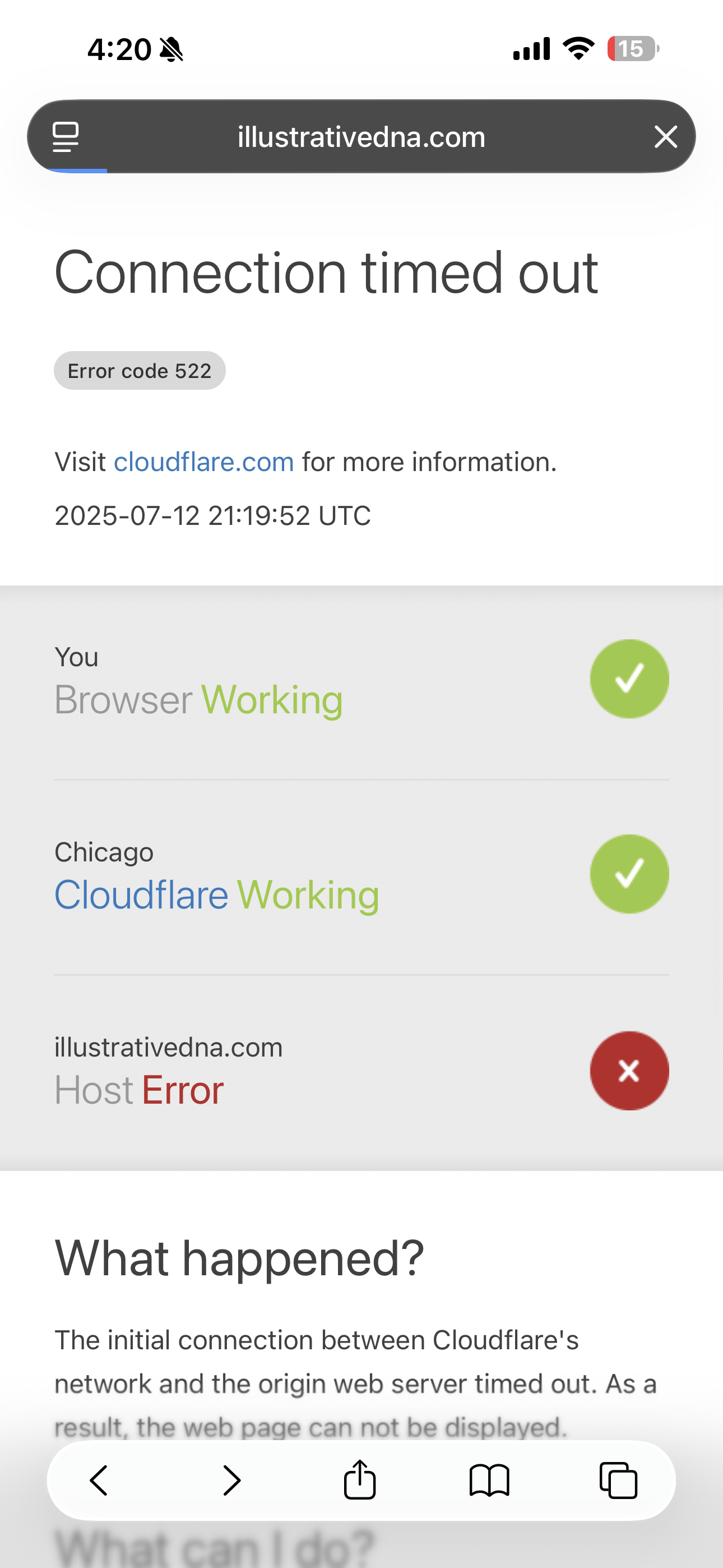Viewport: 723px width, 1568px height.
Task: Open the Bookmarks book icon
Action: point(489,1480)
